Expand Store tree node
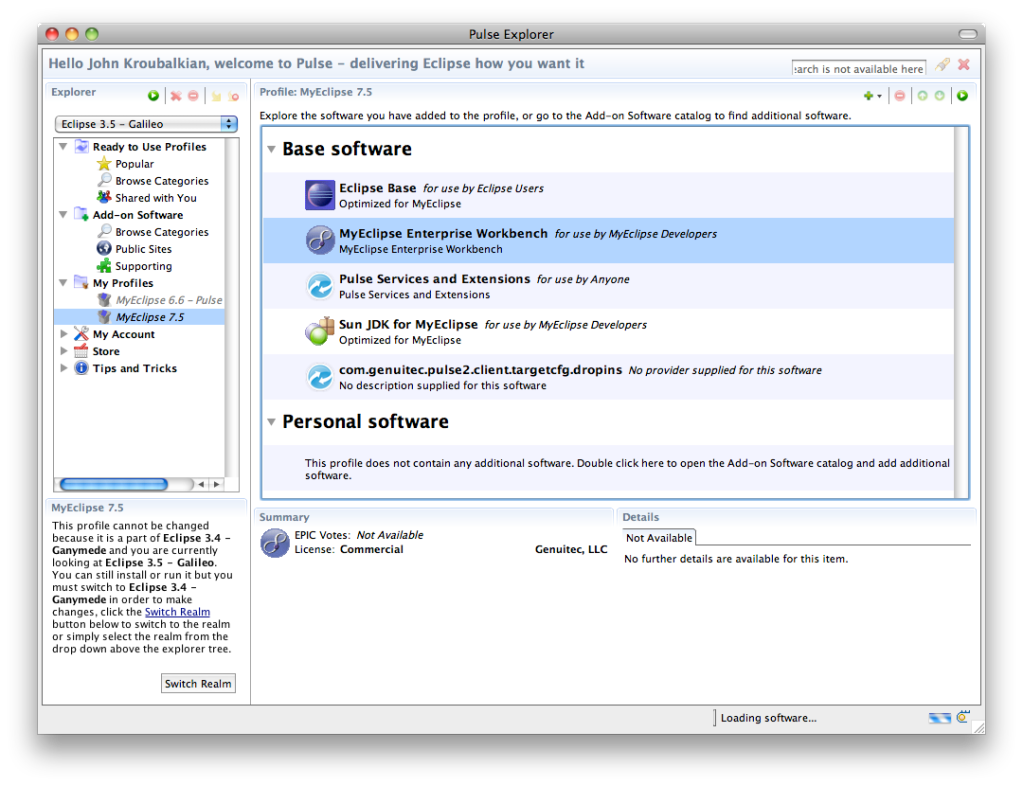This screenshot has width=1023, height=786. pyautogui.click(x=63, y=351)
